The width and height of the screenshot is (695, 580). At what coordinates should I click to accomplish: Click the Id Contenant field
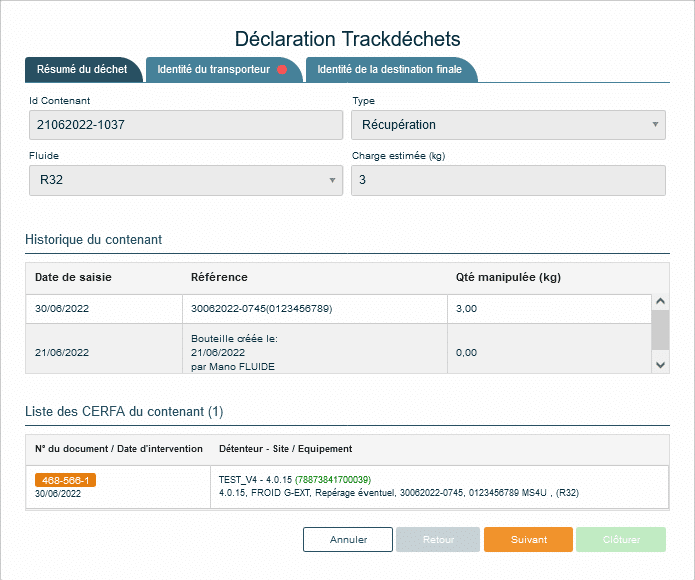(x=185, y=125)
